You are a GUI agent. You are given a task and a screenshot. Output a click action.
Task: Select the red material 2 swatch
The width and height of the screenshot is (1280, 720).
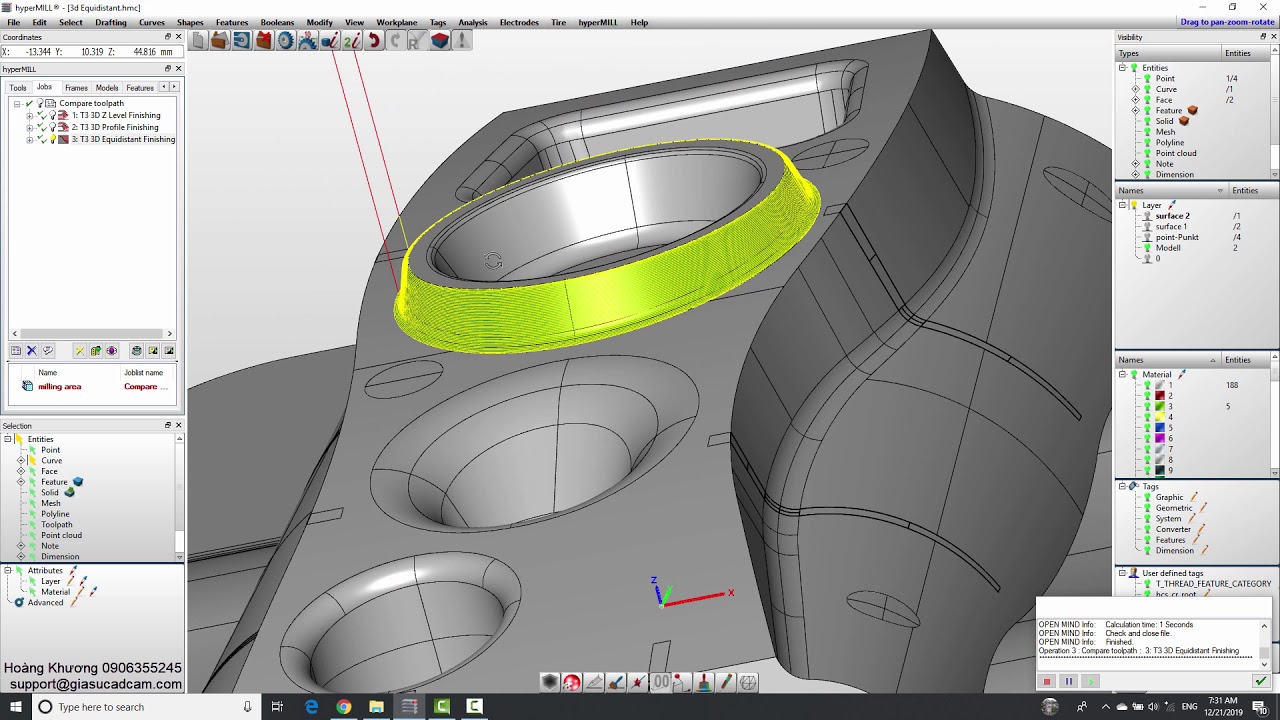pos(1160,396)
